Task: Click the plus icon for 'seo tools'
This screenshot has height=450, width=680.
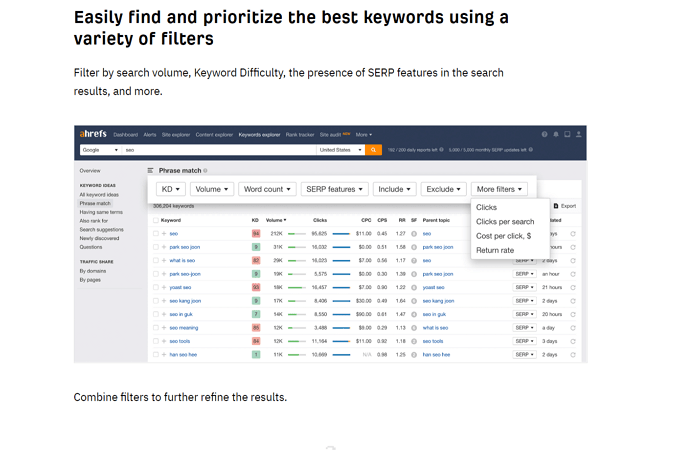Action: (164, 341)
